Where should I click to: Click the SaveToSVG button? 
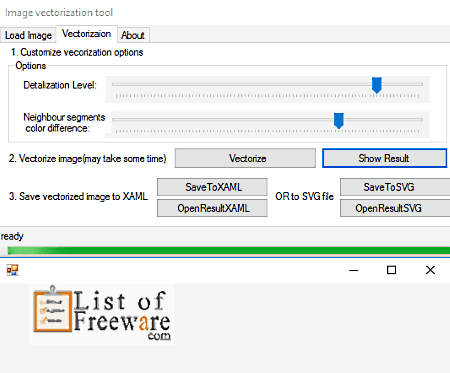tap(395, 187)
